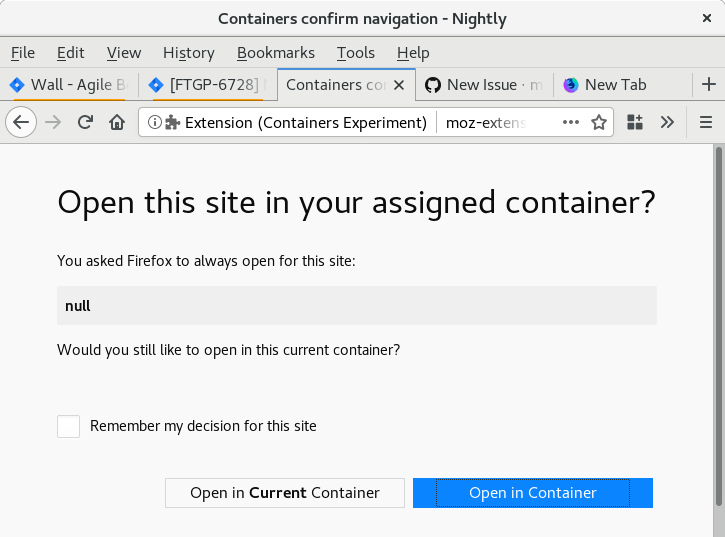Reload the current page
The height and width of the screenshot is (537, 725).
point(85,122)
